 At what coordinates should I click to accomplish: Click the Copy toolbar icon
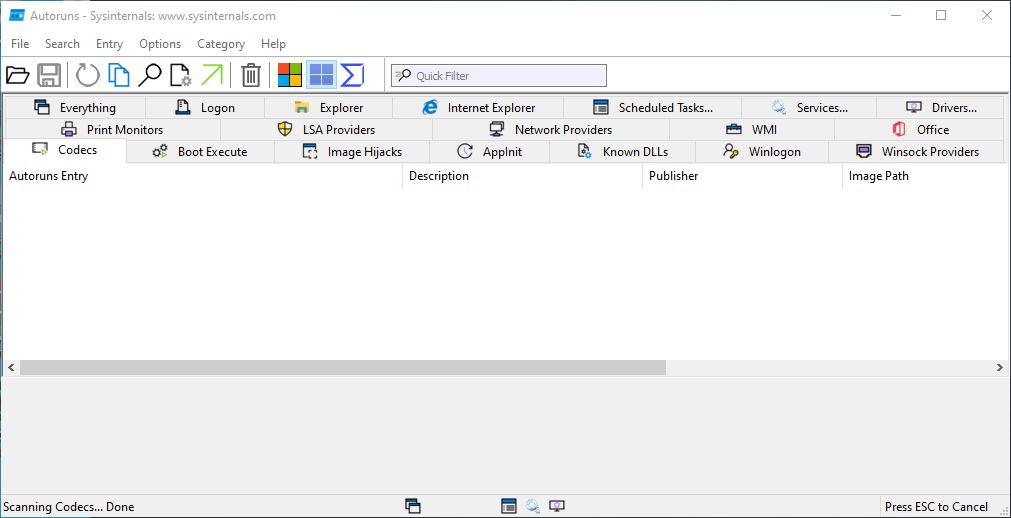119,75
